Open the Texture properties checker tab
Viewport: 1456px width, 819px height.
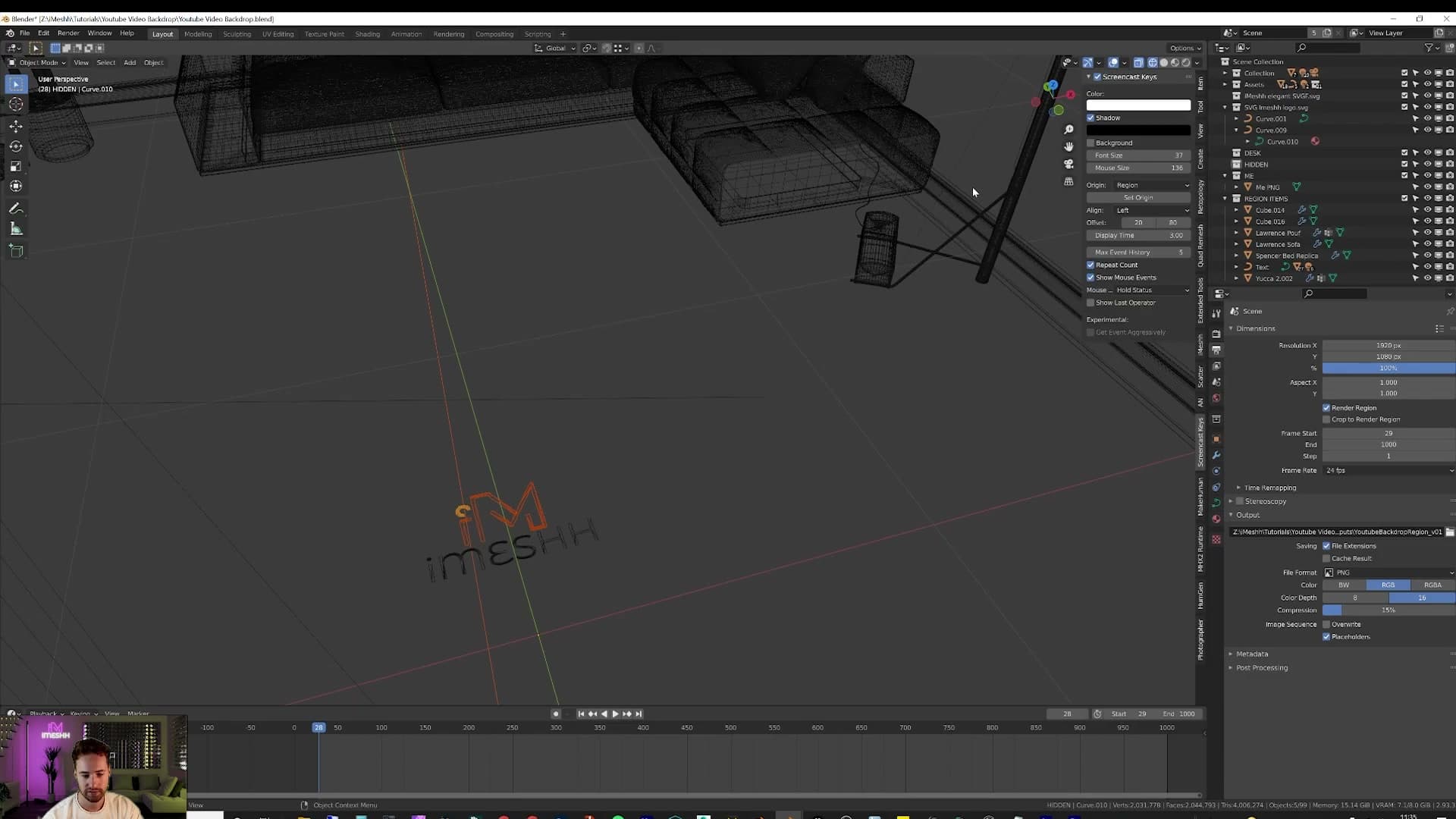1216,539
